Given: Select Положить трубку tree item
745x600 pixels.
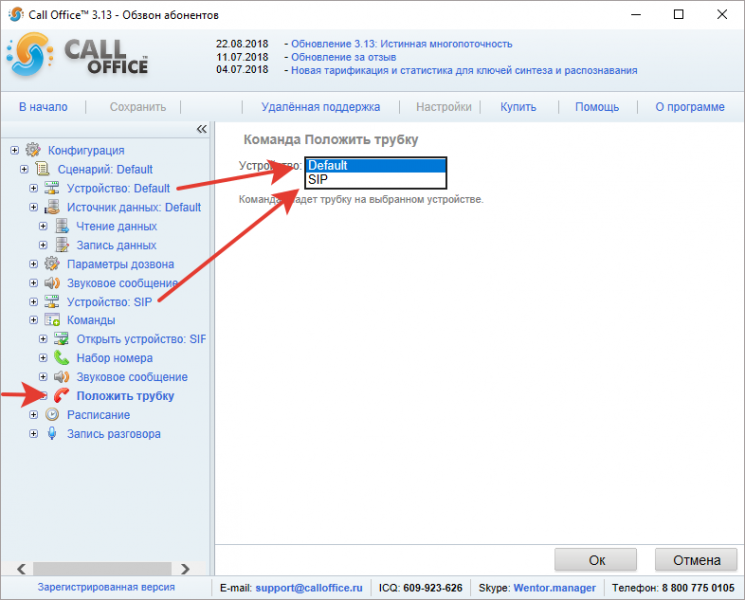Looking at the screenshot, I should [125, 396].
